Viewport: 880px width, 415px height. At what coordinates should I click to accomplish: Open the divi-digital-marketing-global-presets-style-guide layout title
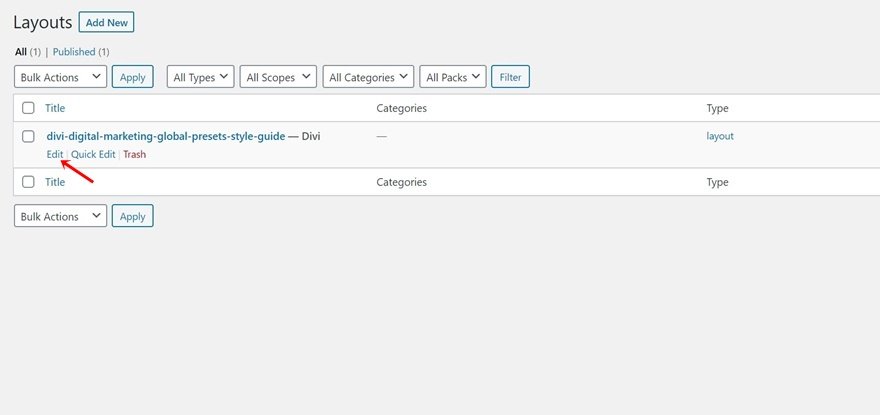[x=166, y=136]
